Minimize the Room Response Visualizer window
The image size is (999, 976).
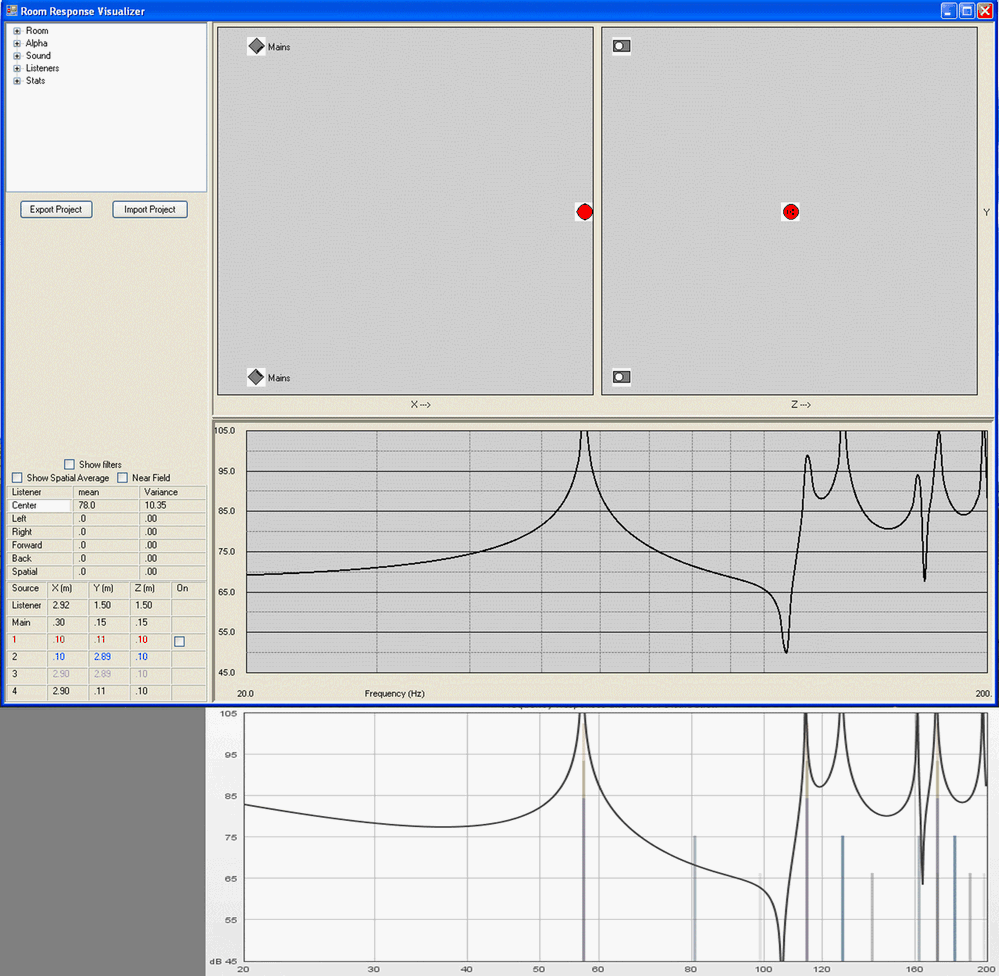[x=949, y=11]
